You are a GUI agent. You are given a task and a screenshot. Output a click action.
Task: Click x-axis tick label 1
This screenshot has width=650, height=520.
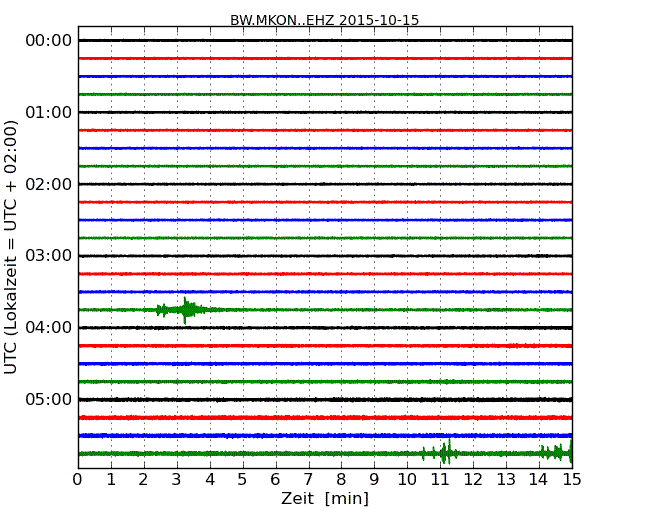click(111, 480)
